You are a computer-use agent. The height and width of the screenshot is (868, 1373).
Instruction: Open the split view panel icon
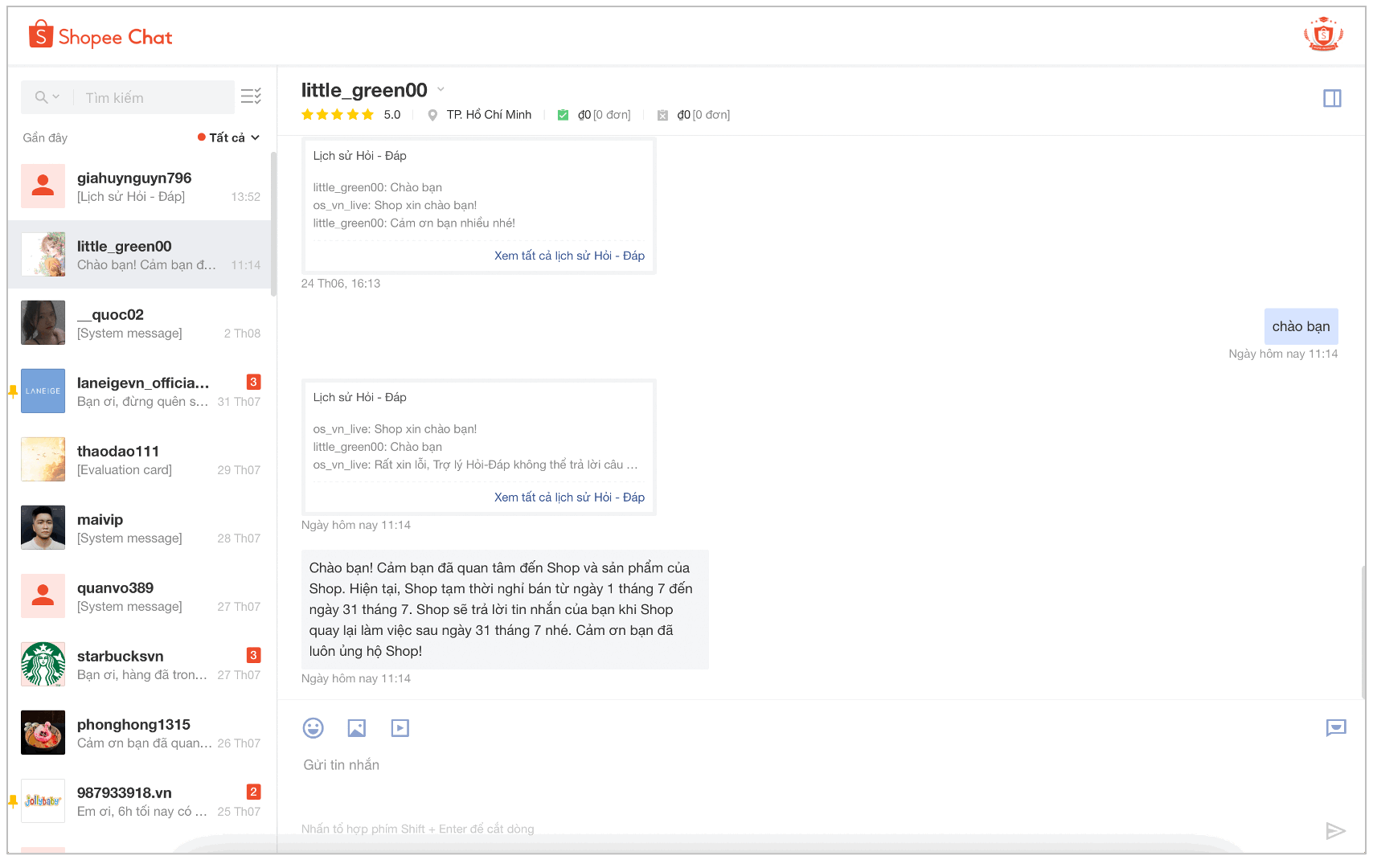click(x=1332, y=98)
